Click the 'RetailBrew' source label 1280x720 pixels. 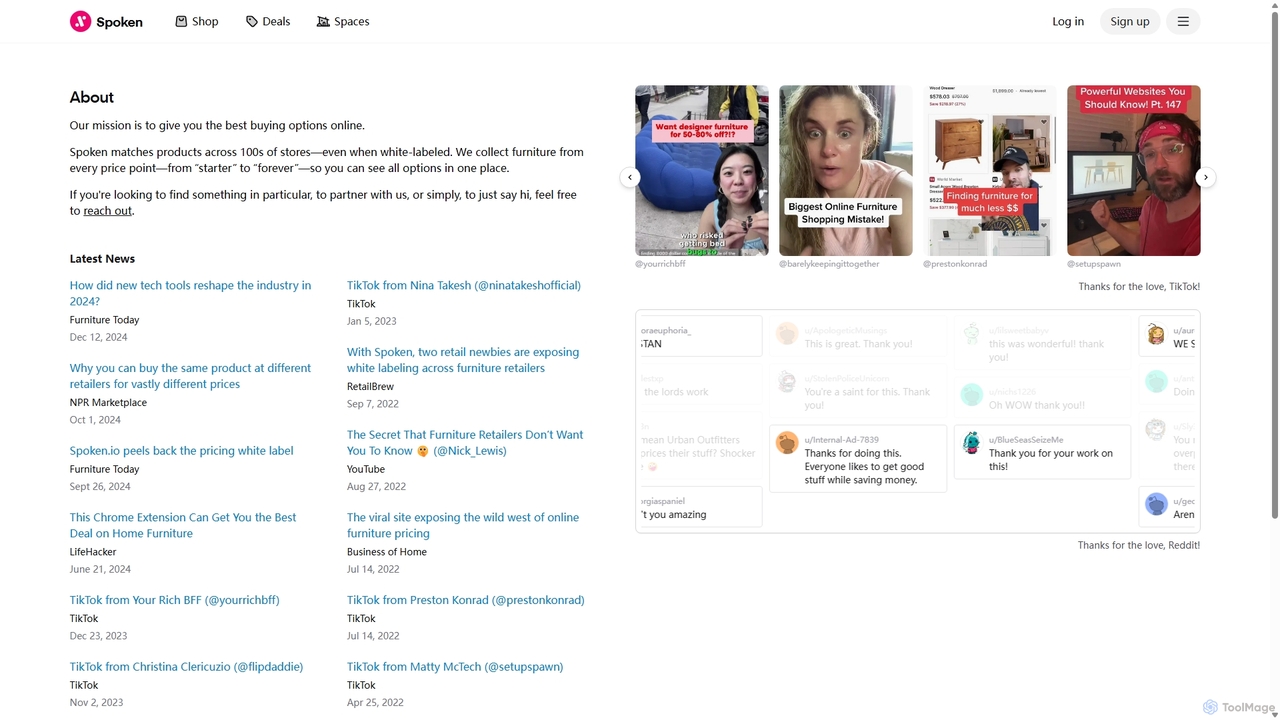point(370,387)
